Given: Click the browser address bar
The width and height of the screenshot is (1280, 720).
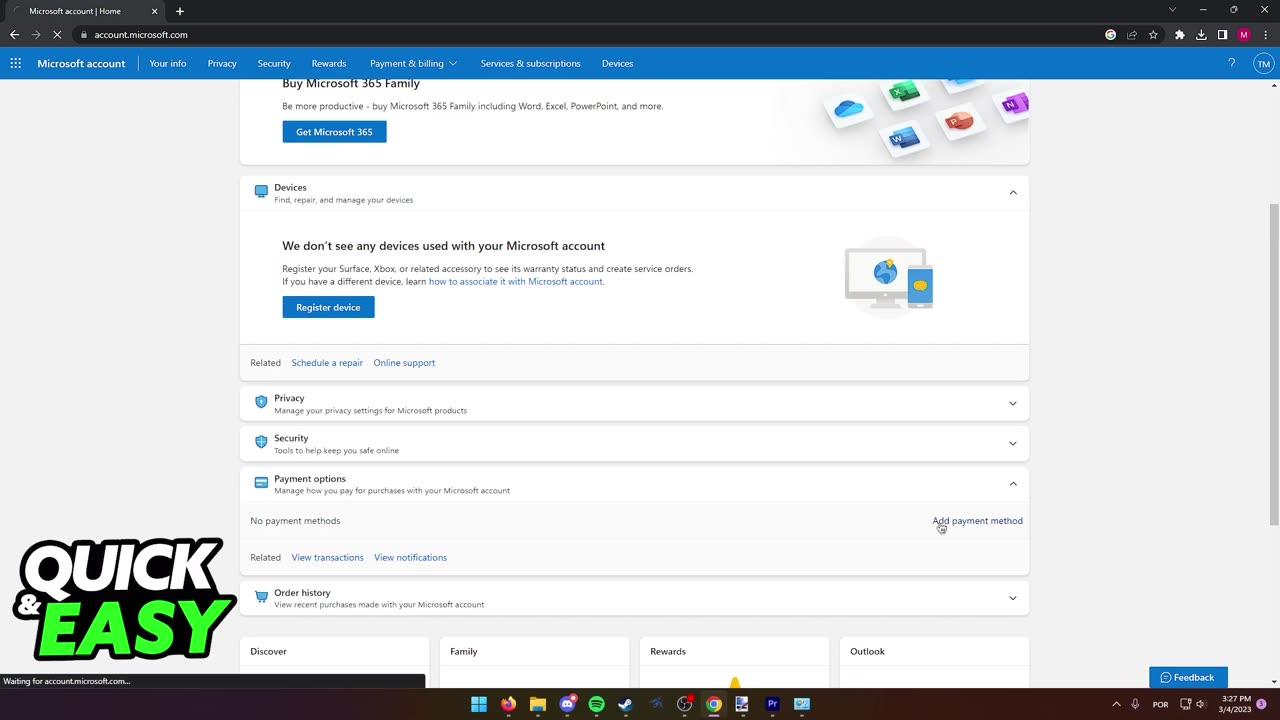Looking at the screenshot, I should 590,34.
